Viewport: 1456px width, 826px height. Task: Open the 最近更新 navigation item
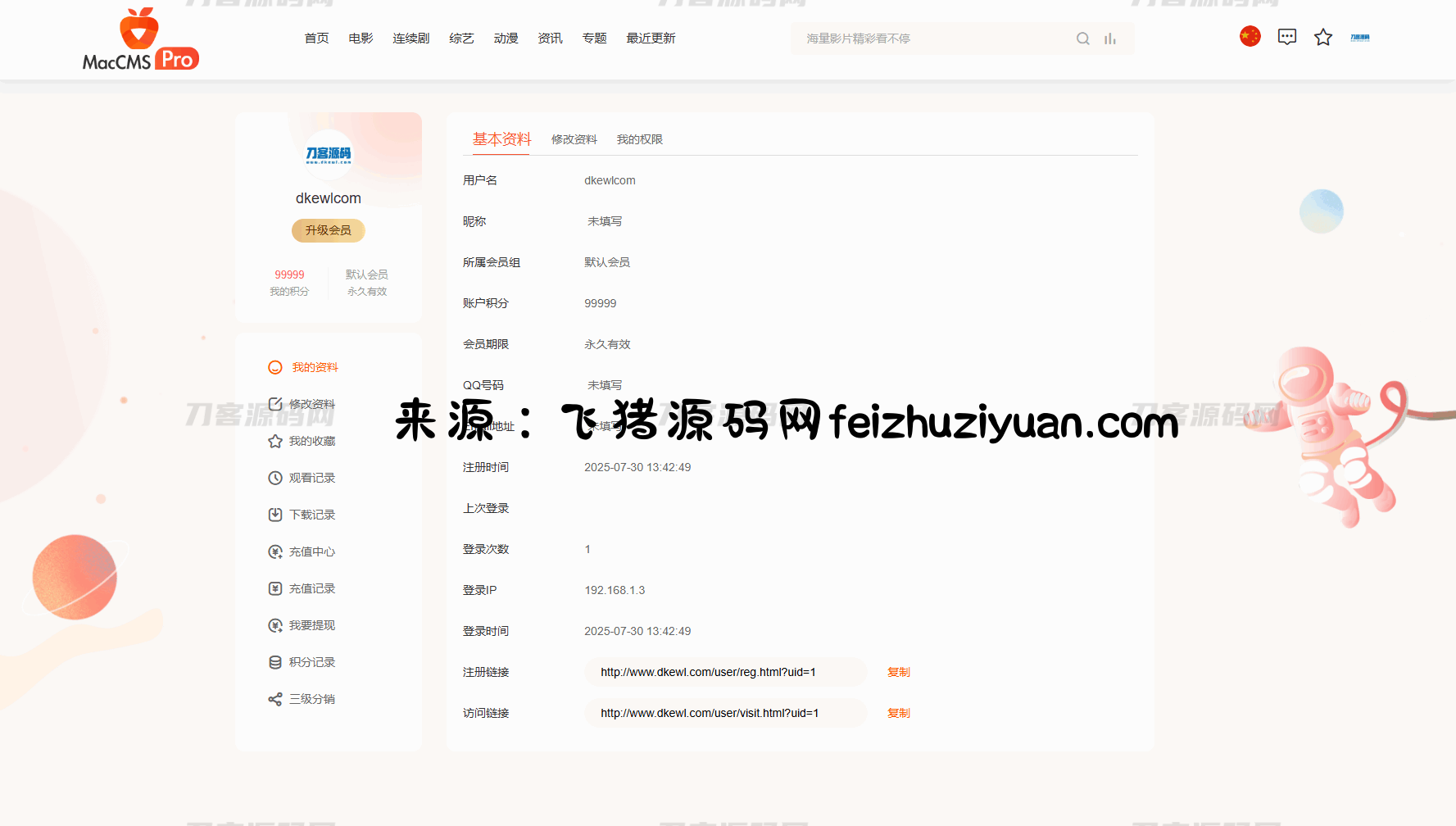[x=651, y=39]
